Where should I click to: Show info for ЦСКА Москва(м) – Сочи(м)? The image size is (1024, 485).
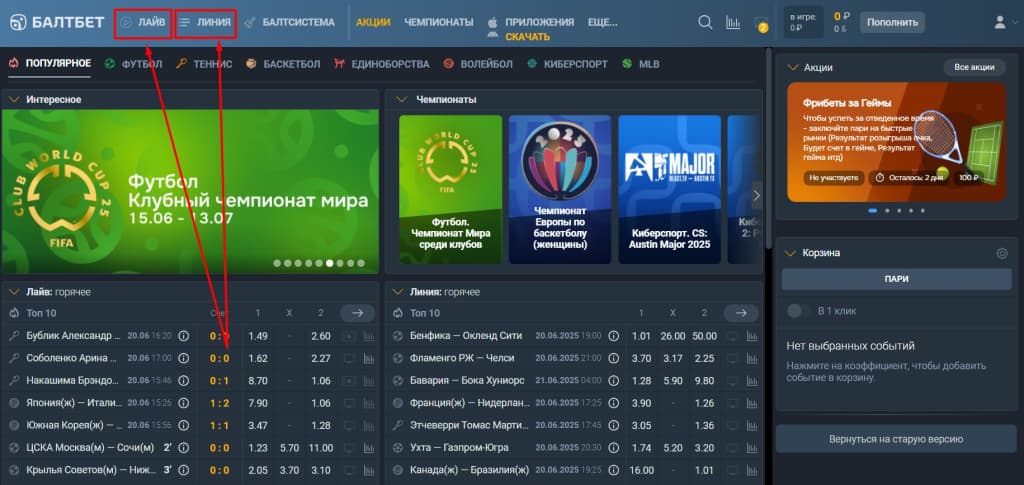(x=184, y=448)
